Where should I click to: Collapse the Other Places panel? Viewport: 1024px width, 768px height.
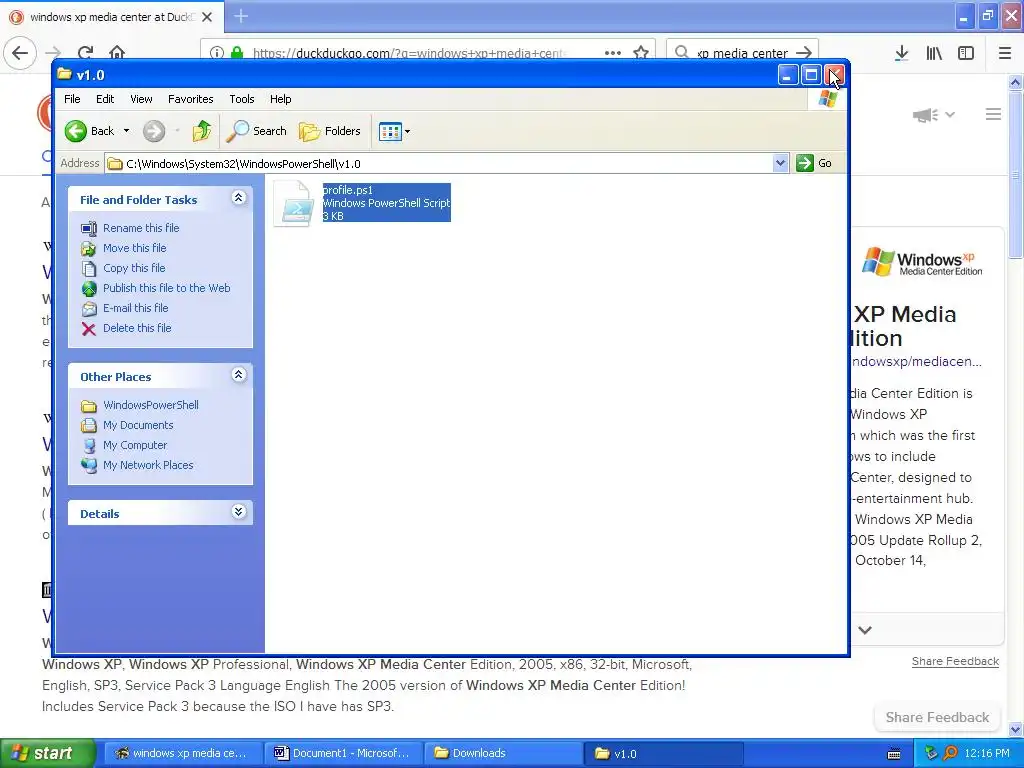(239, 375)
